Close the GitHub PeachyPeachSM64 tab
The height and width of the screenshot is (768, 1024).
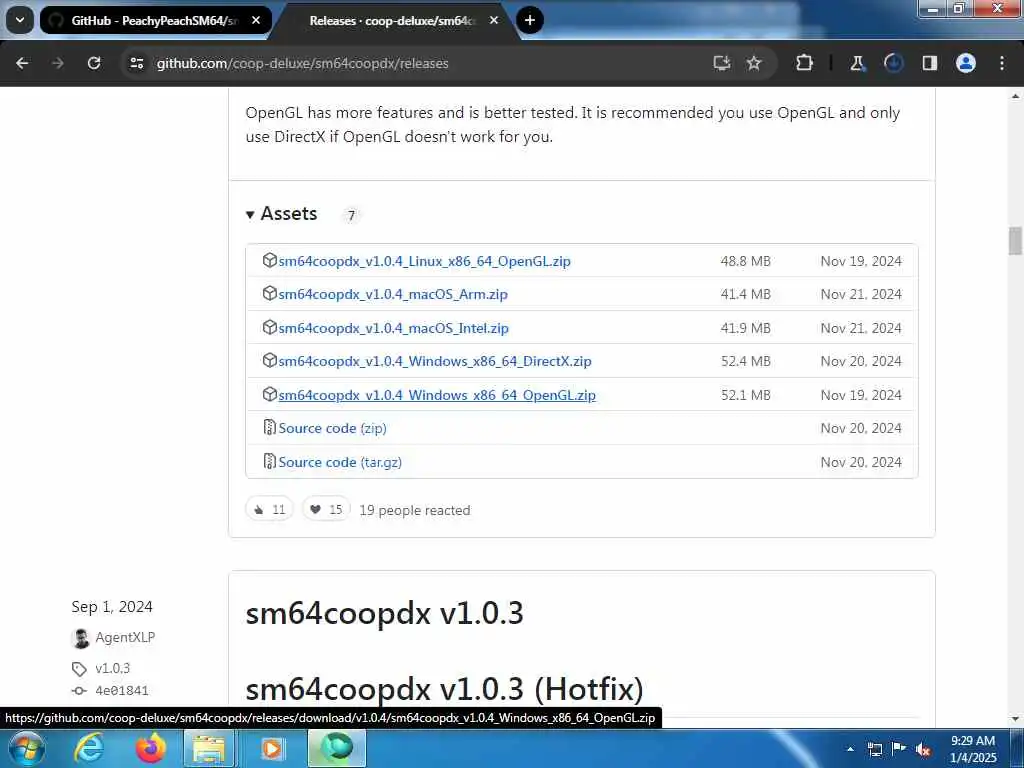(256, 20)
